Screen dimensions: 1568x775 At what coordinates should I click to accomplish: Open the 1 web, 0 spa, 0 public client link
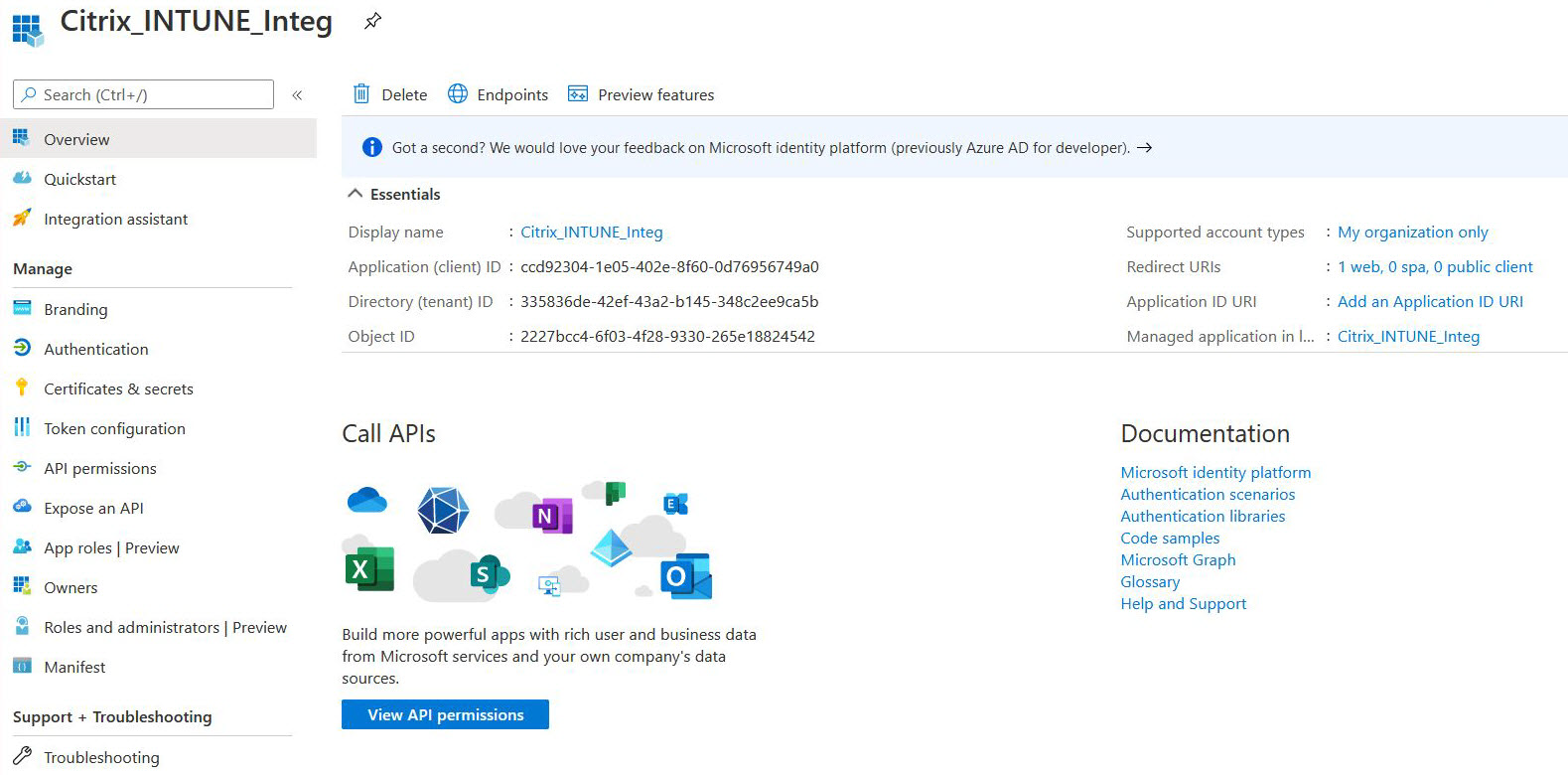tap(1435, 266)
